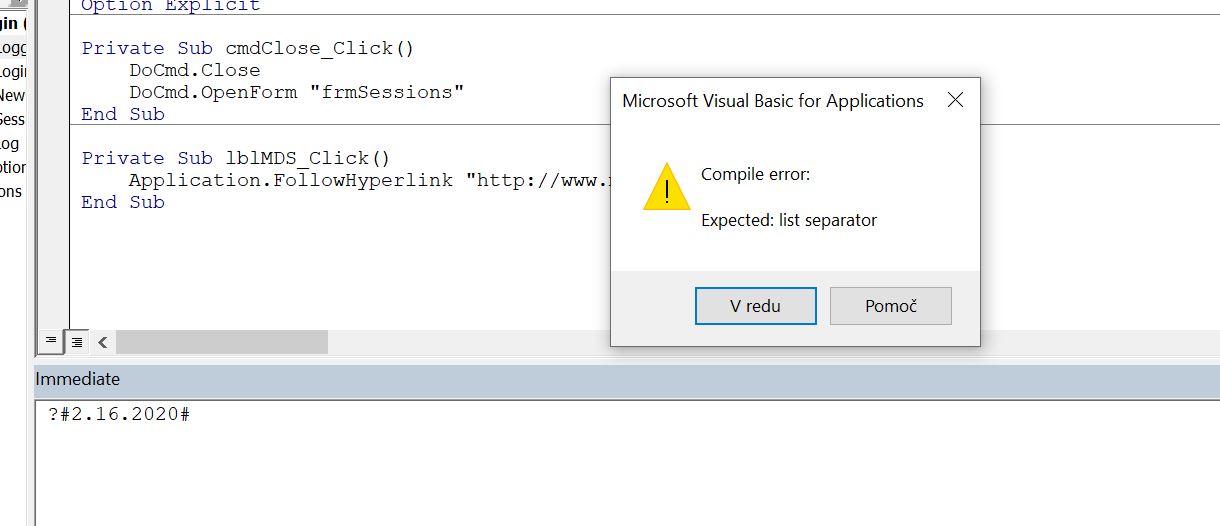Screen dimensions: 1220x526
Task: Click the yellow warning triangle icon
Action: tap(666, 189)
